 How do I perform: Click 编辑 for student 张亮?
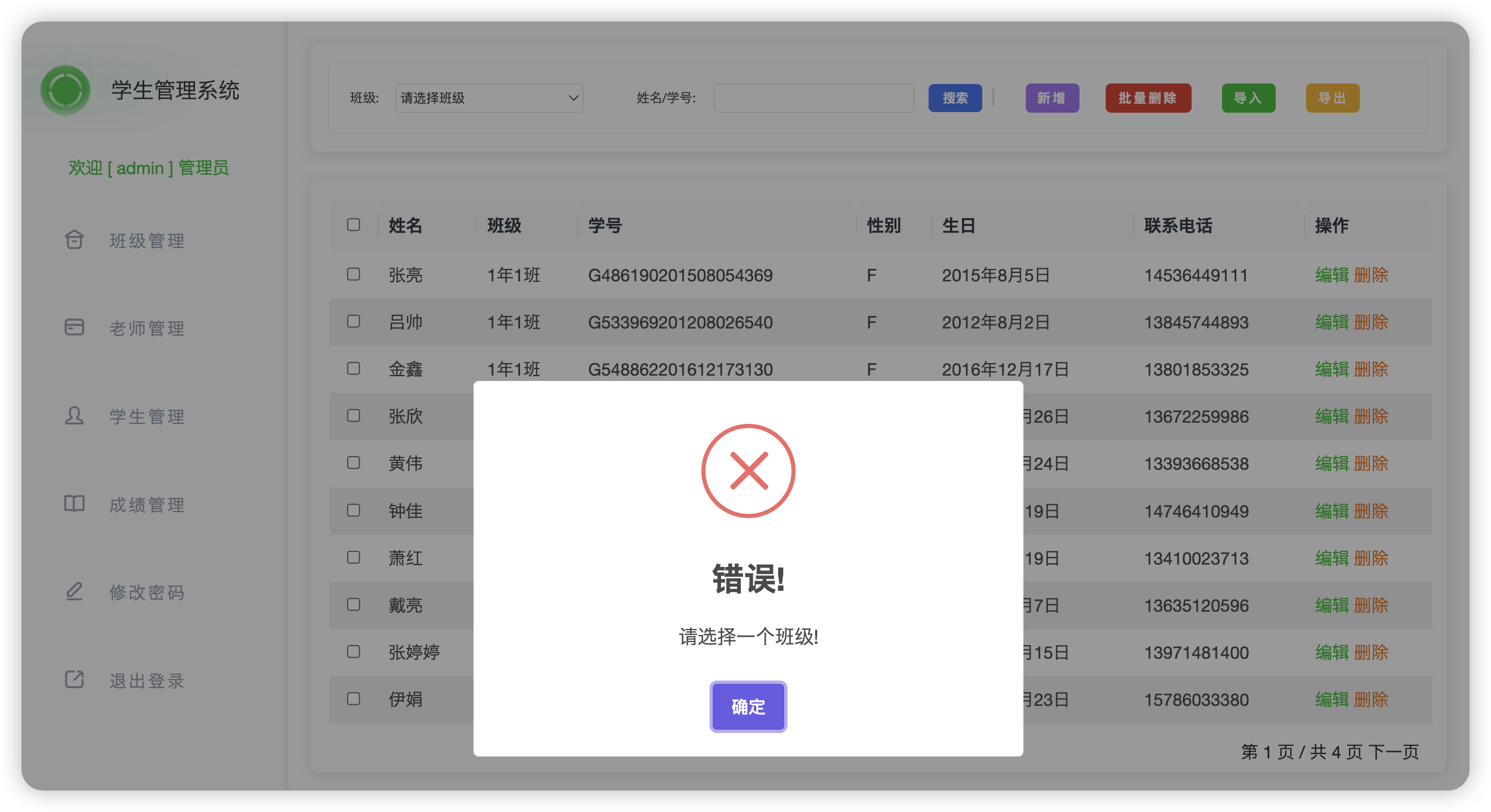[x=1332, y=275]
